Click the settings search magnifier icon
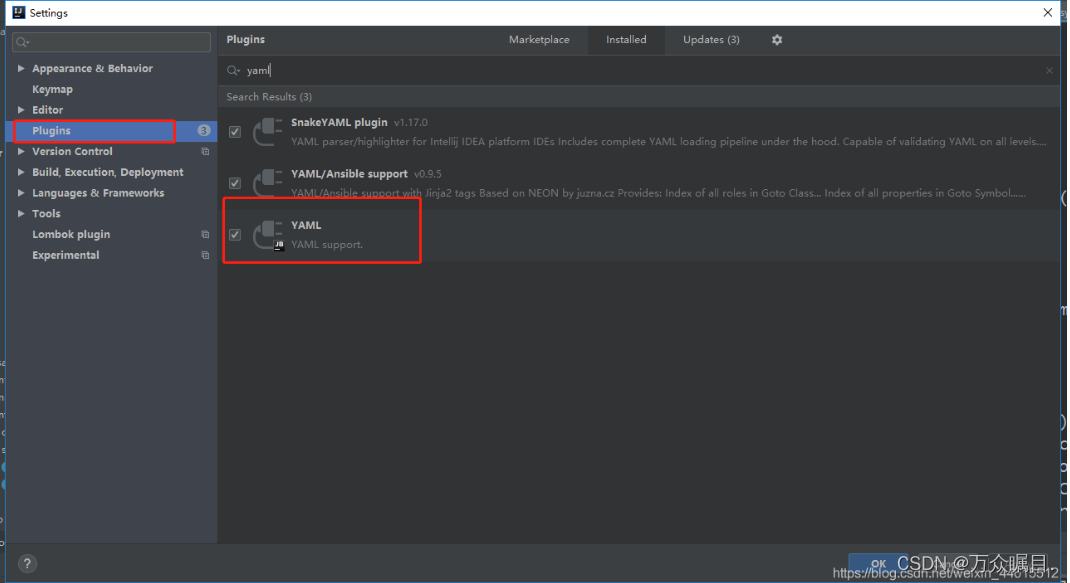This screenshot has width=1070, height=583. point(23,42)
